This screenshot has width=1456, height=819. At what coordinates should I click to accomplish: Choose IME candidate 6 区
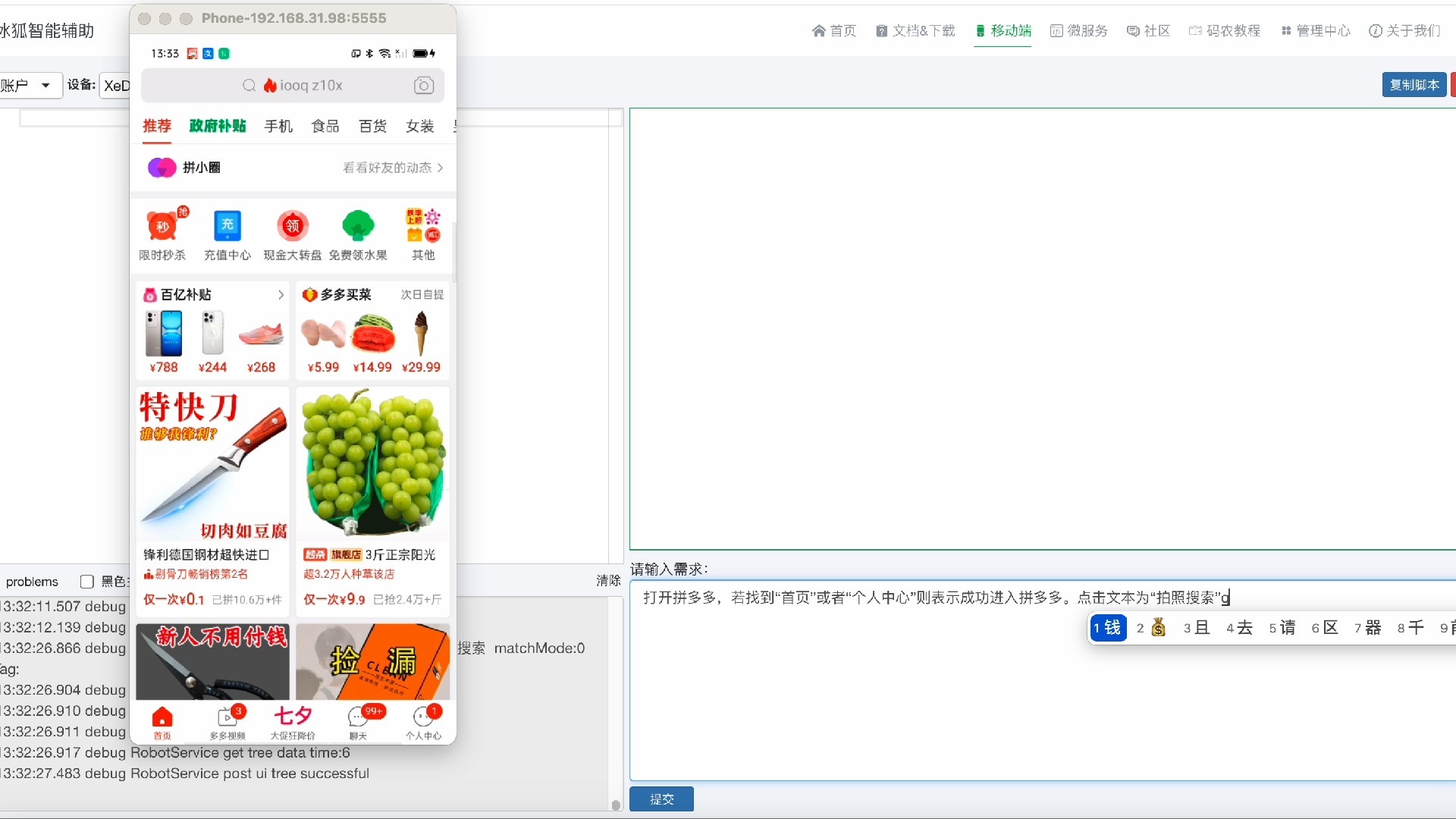tap(1325, 628)
